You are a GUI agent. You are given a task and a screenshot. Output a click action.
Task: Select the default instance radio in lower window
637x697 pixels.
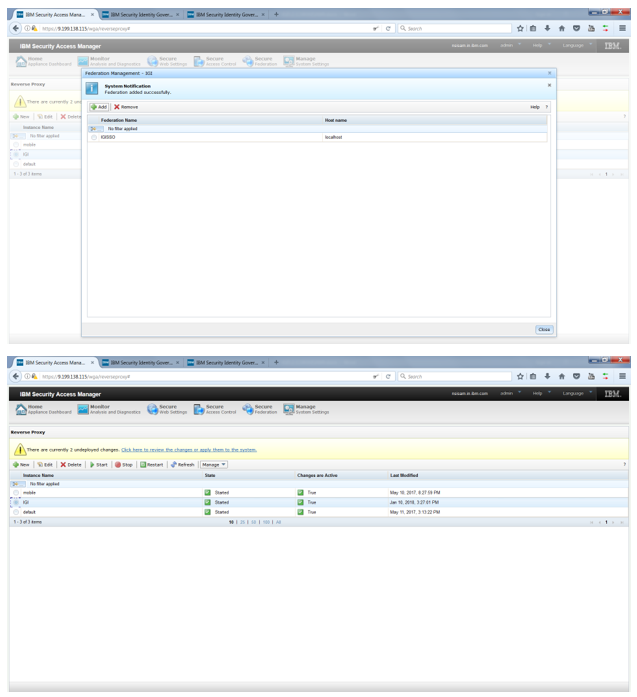[x=16, y=512]
